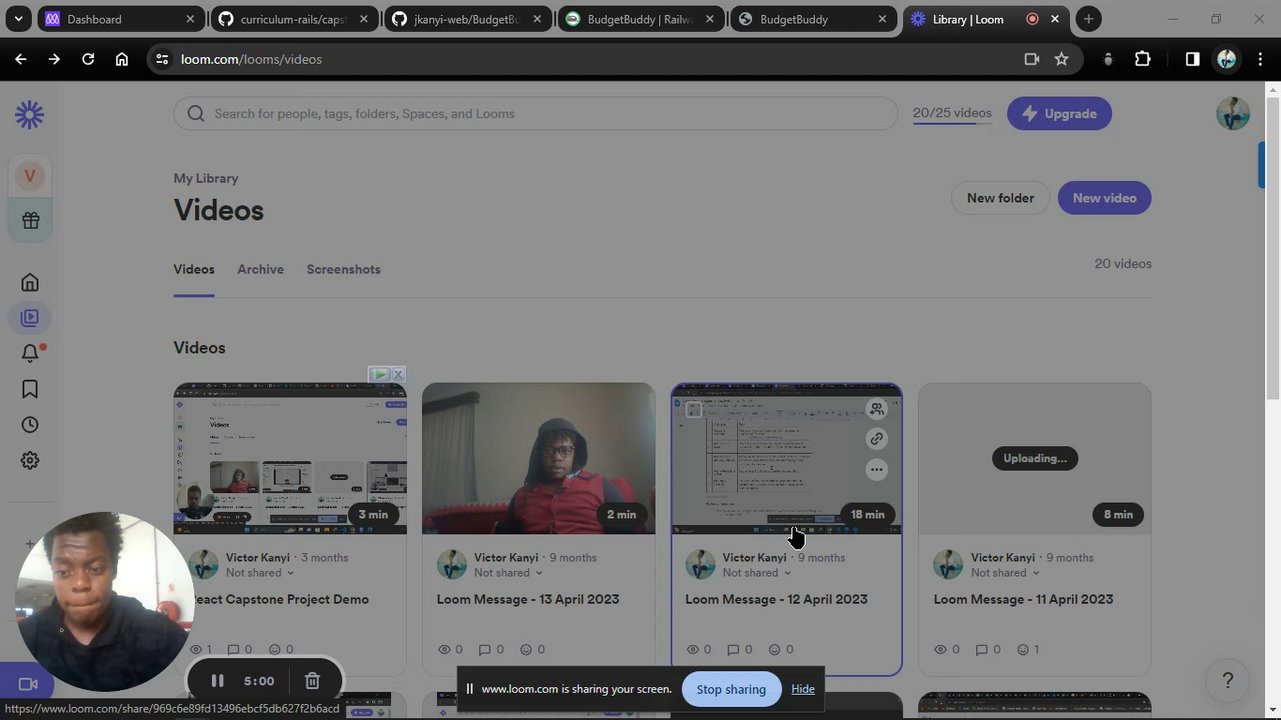Switch to the Dashboard browser tab
Viewport: 1281px width, 720px height.
(120, 19)
